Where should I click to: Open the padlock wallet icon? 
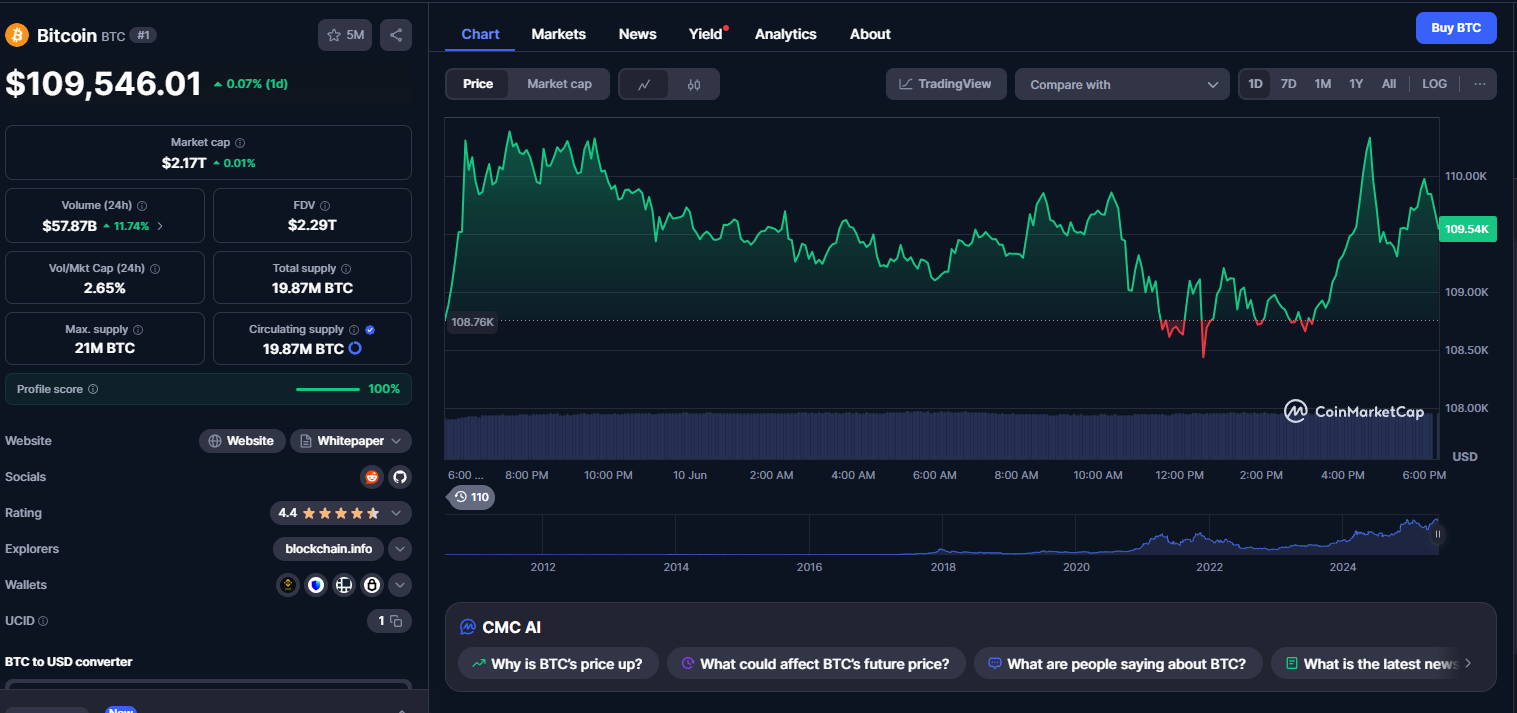[372, 585]
